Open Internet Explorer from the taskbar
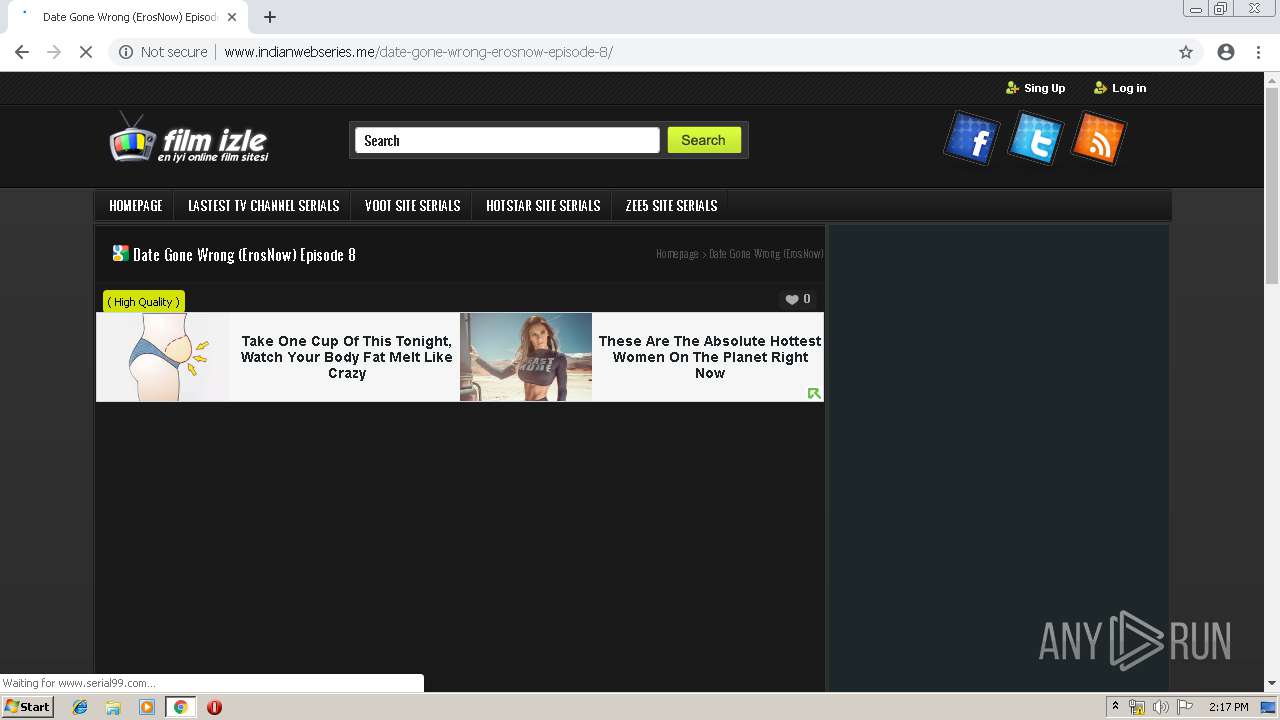Viewport: 1280px width, 720px height. pyautogui.click(x=80, y=707)
